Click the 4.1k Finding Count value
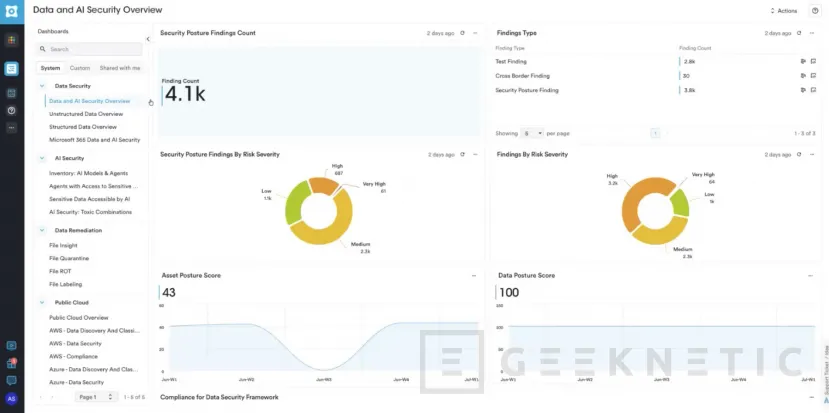 click(x=185, y=94)
